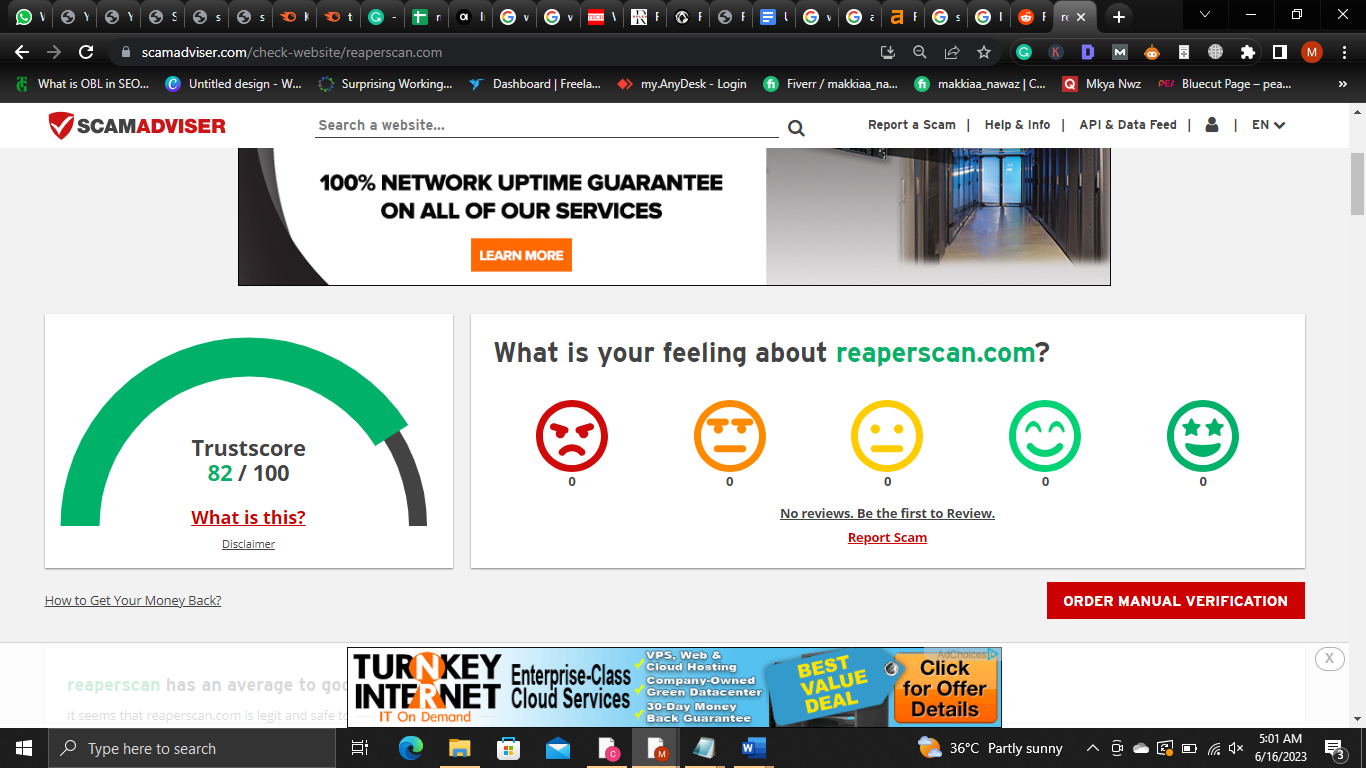Open the orange robot extension icon
Viewport: 1366px width, 768px height.
[1152, 52]
